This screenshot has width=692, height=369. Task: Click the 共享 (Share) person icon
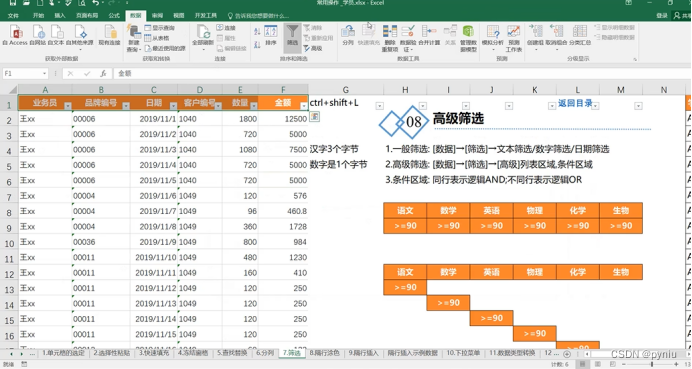pos(677,15)
